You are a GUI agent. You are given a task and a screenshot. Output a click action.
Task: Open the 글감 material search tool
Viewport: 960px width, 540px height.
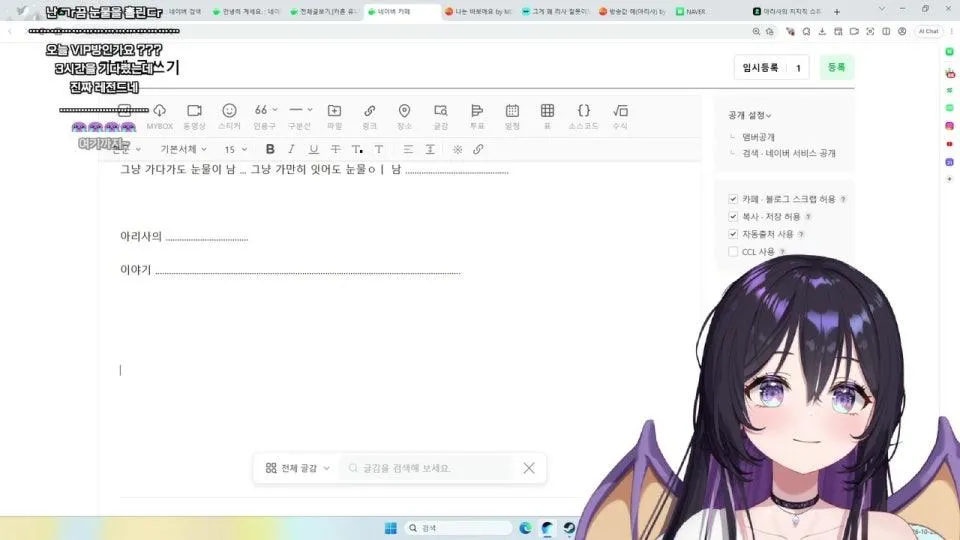(441, 116)
